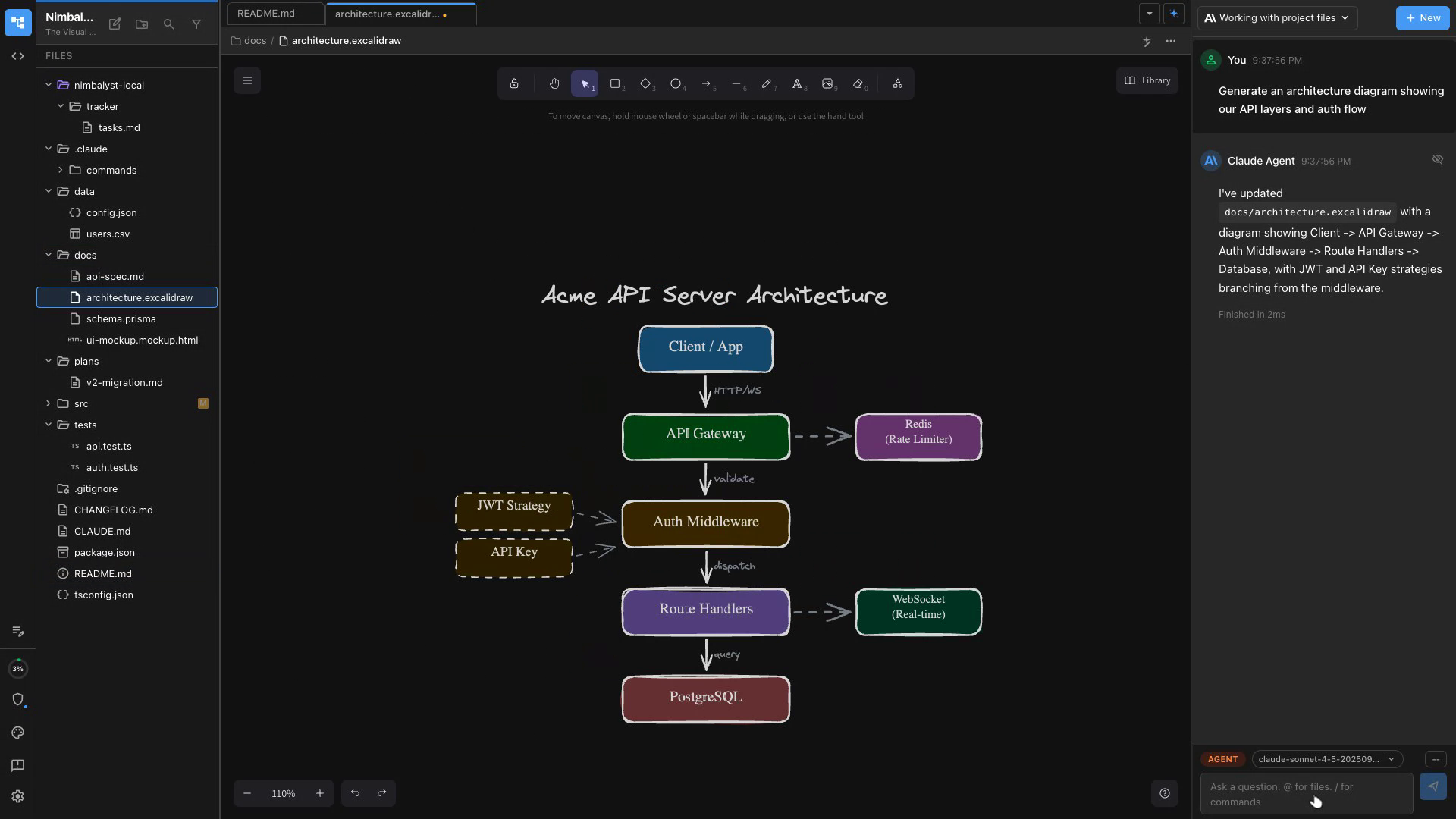
Task: Switch to the README.md tab
Action: coord(266,14)
